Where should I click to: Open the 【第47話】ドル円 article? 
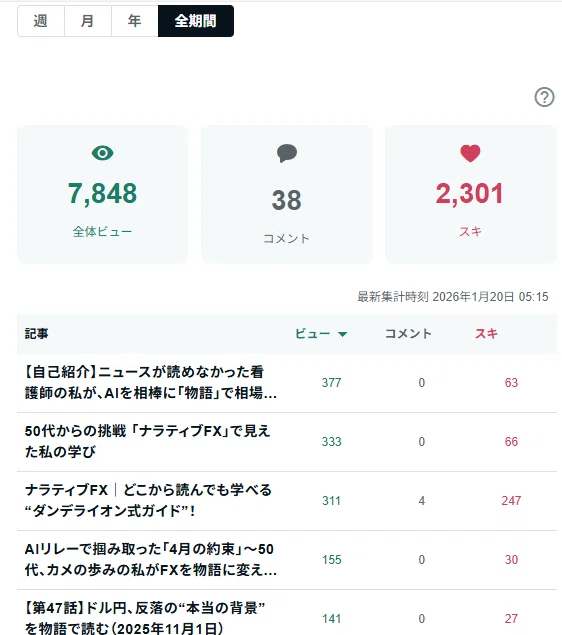pos(145,618)
